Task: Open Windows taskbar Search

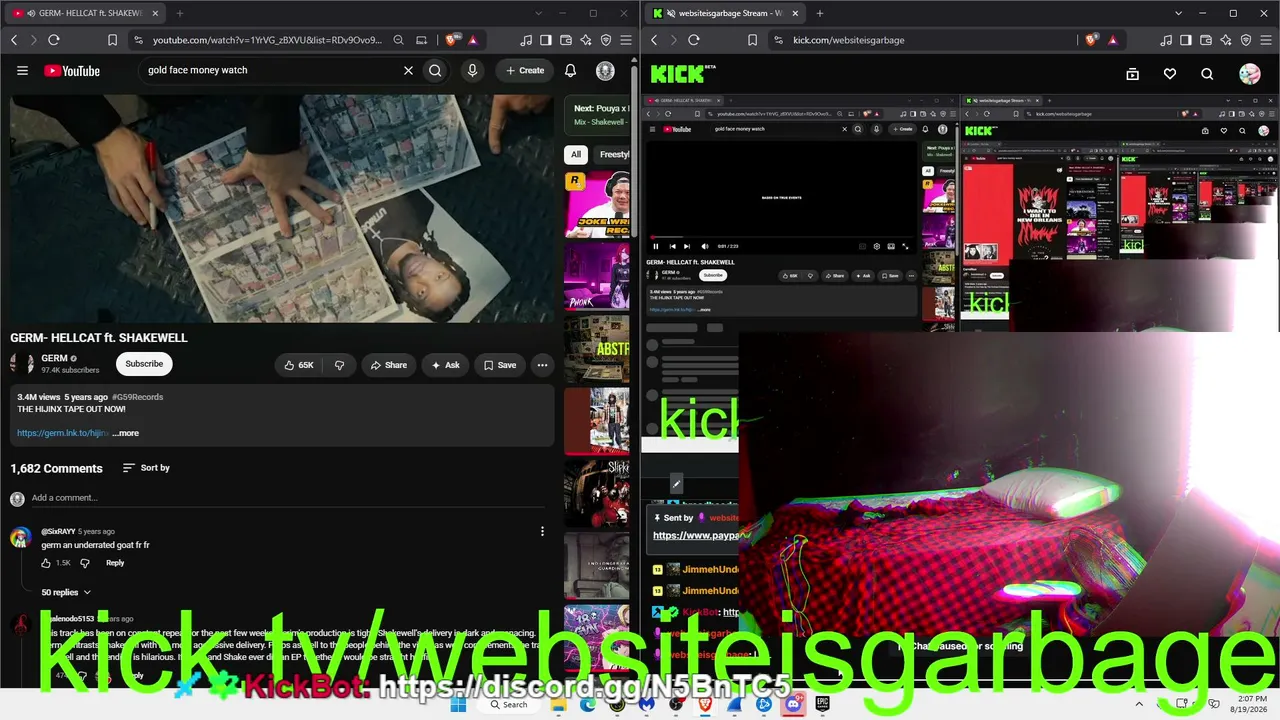Action: click(509, 704)
